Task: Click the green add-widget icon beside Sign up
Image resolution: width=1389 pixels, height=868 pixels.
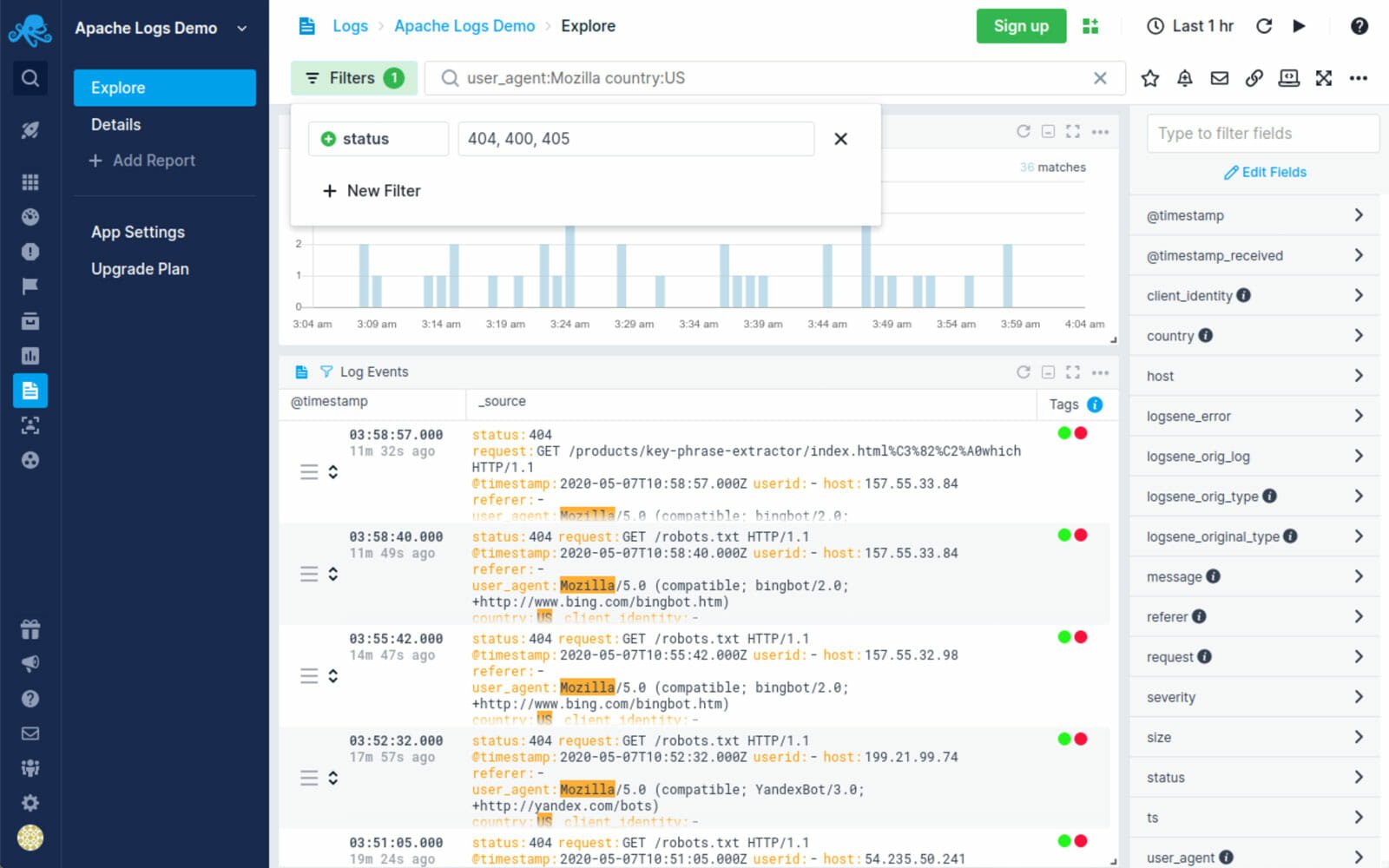Action: click(1090, 26)
